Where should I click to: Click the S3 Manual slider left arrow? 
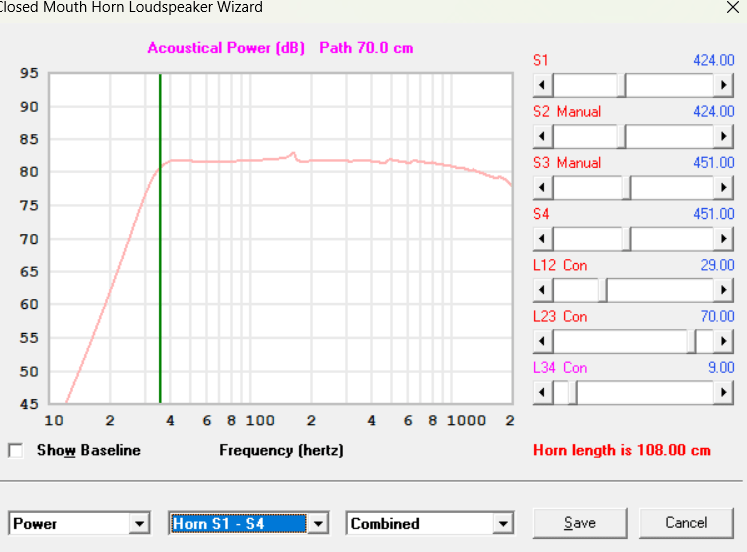coord(543,188)
